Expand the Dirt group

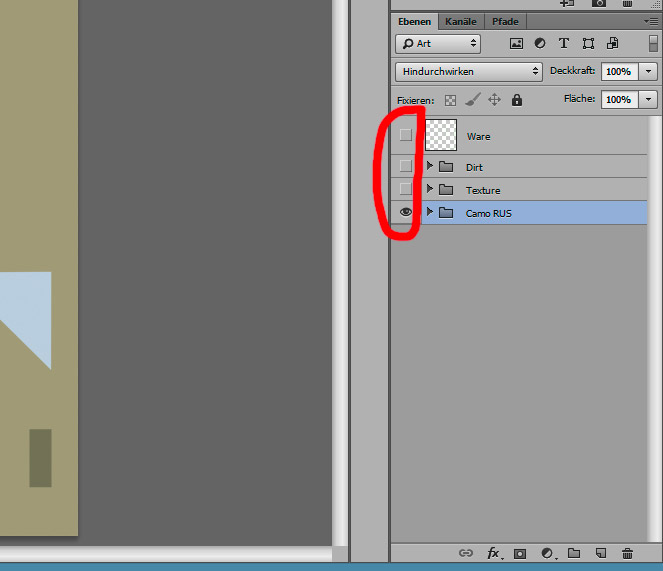[430, 166]
